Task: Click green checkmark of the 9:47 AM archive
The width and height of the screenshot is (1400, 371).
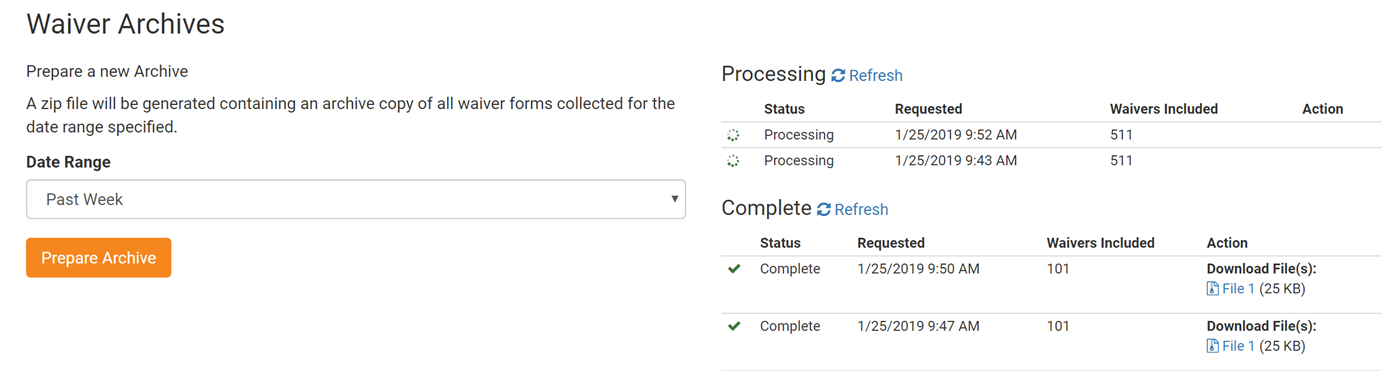Action: pos(734,326)
